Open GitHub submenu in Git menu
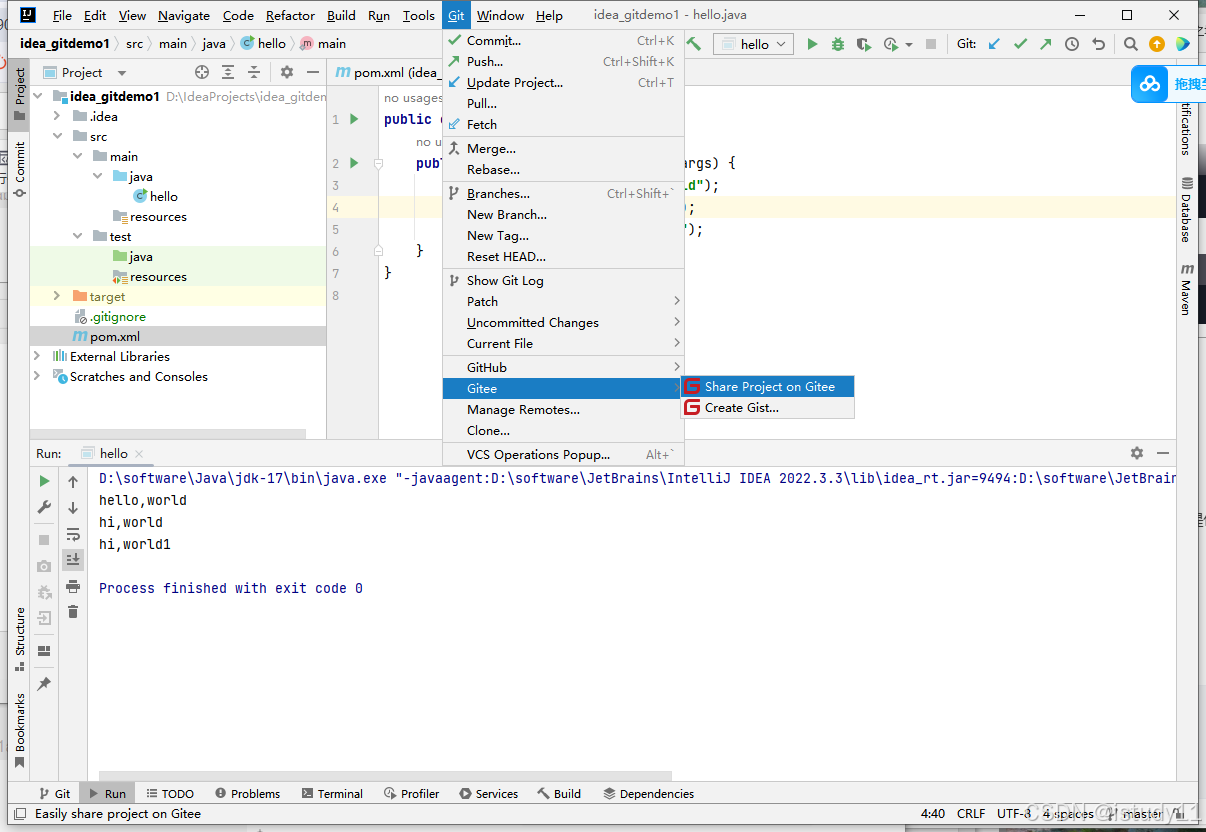This screenshot has height=832, width=1206. click(563, 367)
